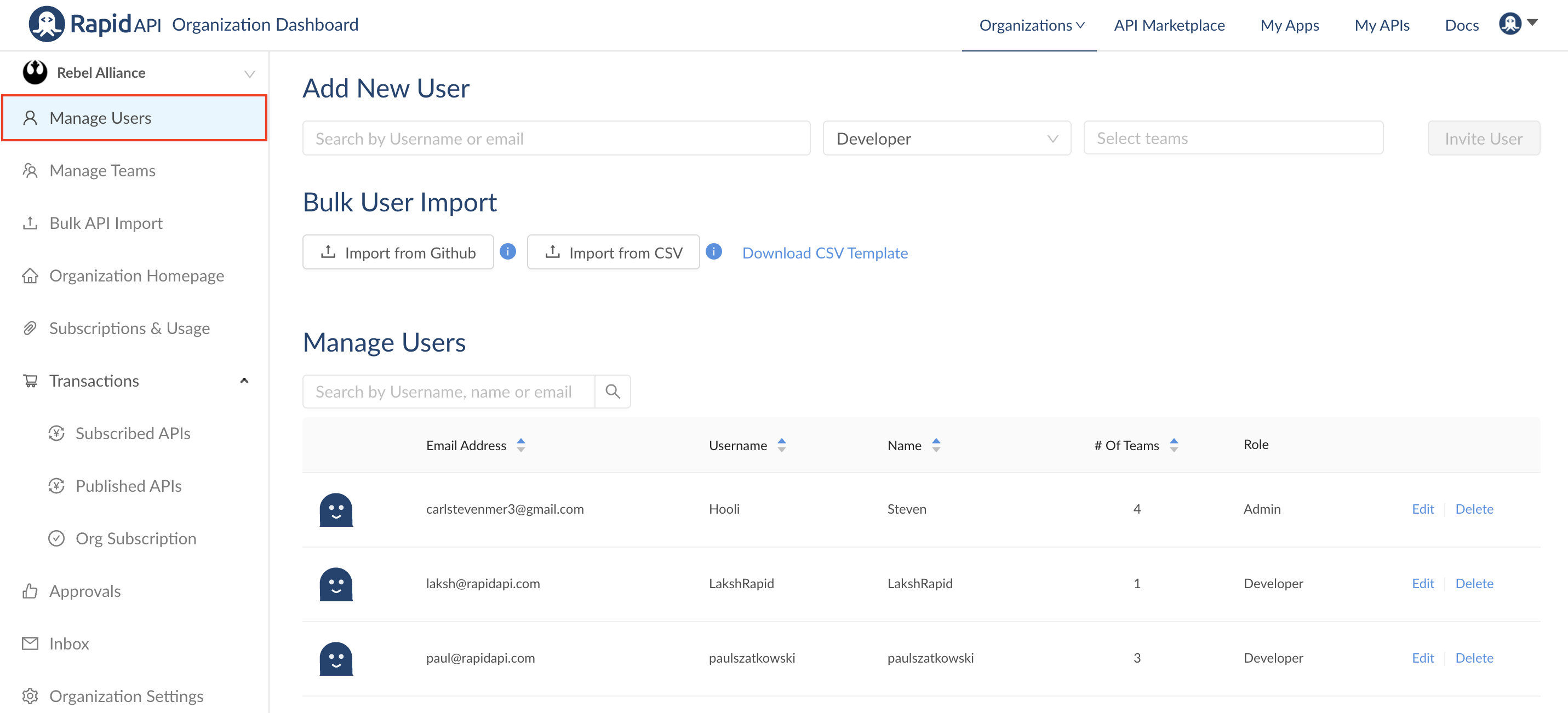Sort the table by Username arrows
This screenshot has height=713, width=1568.
(782, 445)
